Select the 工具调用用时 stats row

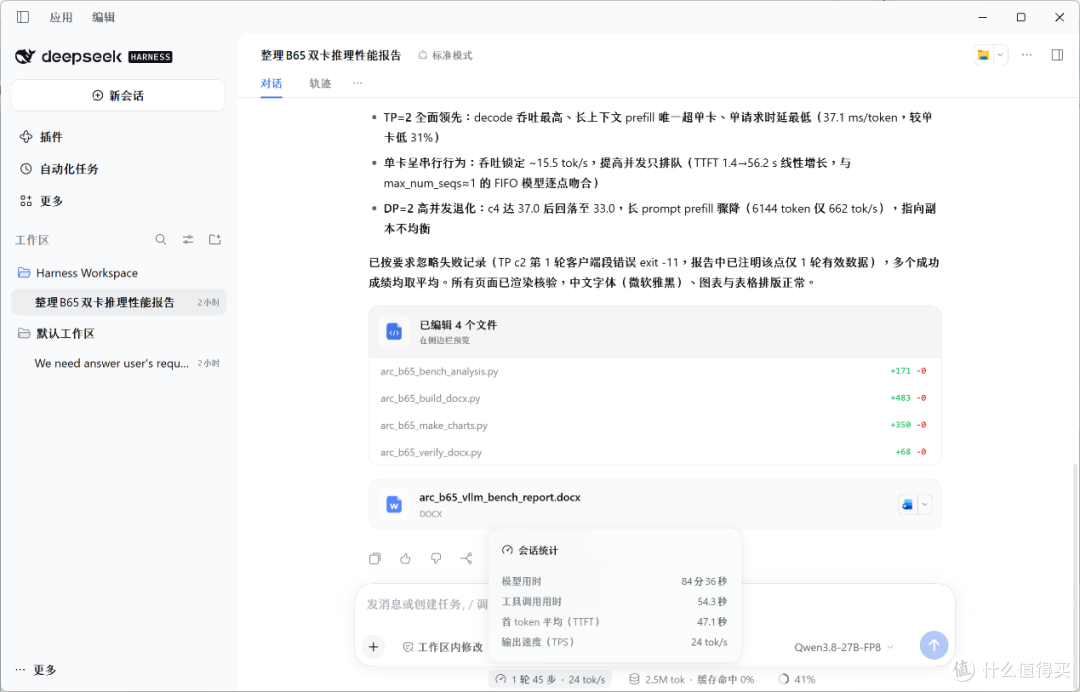[x=614, y=601]
